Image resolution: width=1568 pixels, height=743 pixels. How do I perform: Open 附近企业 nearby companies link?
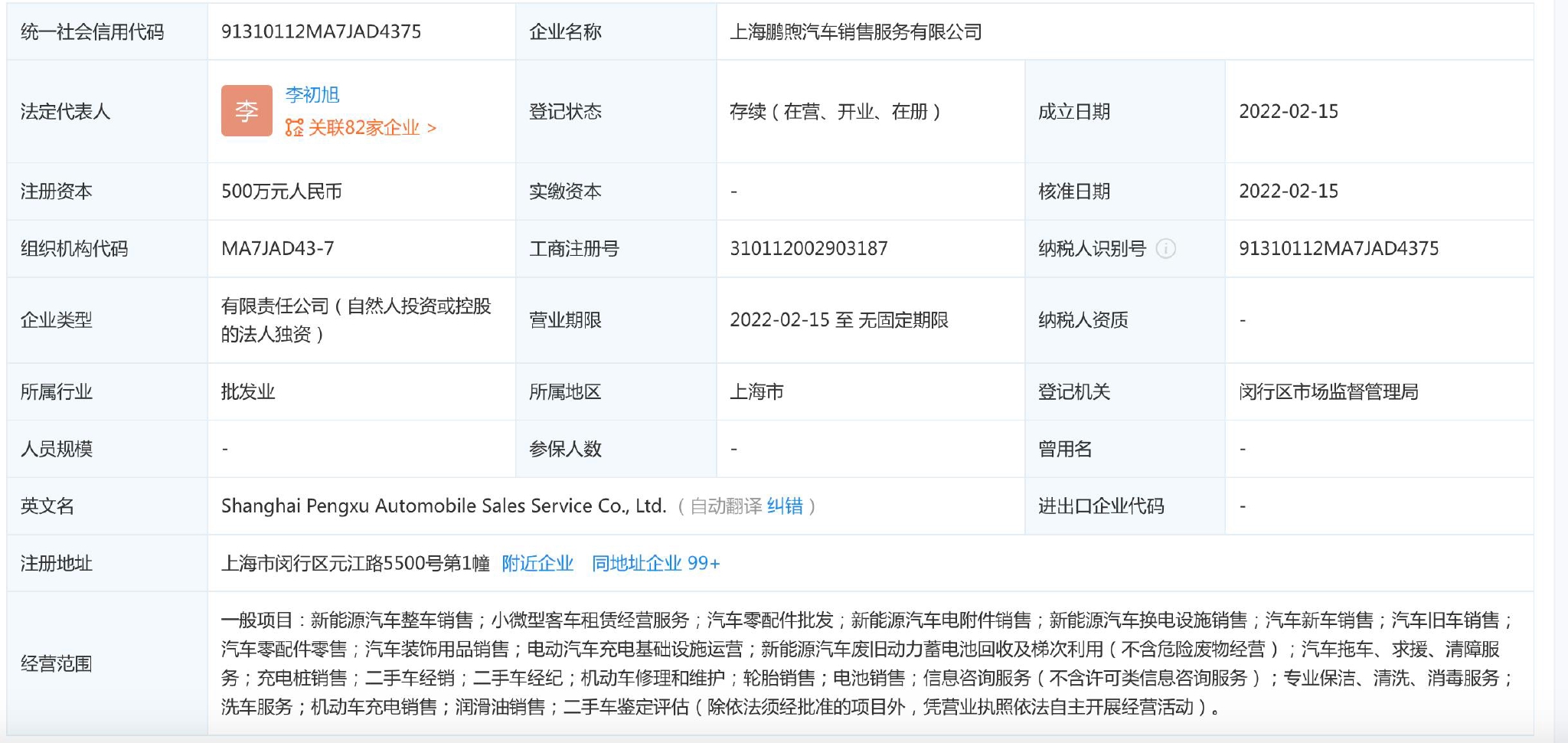pos(537,564)
